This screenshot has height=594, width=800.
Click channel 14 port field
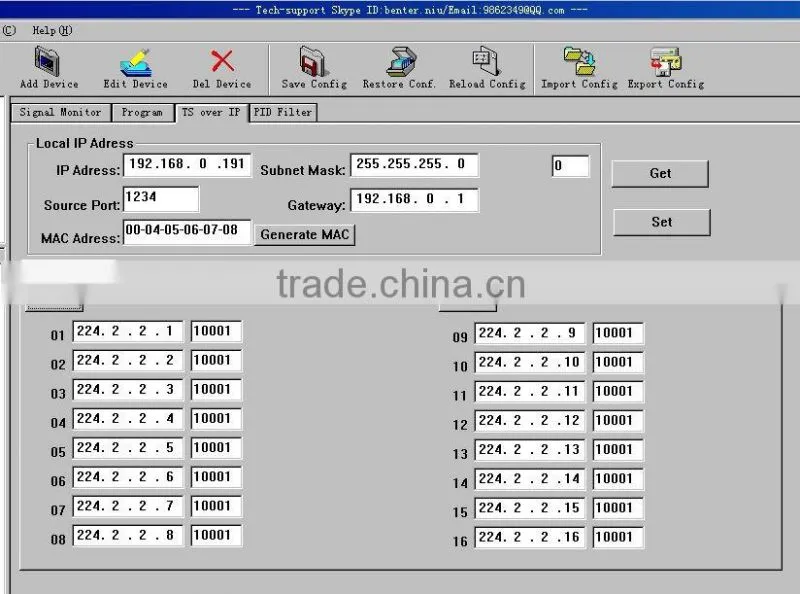pyautogui.click(x=618, y=479)
